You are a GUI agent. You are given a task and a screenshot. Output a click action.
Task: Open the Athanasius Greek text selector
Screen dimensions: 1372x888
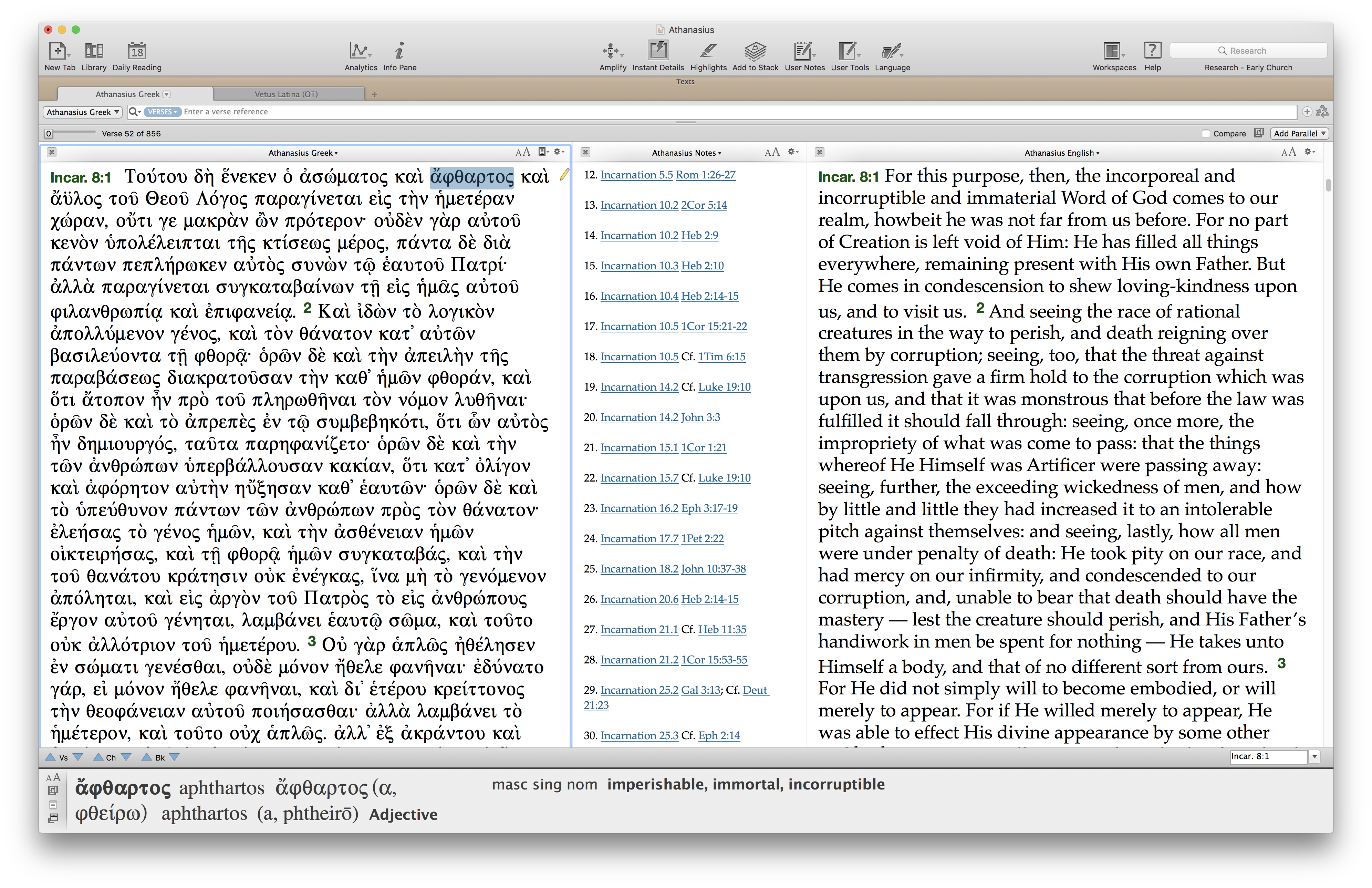(x=82, y=112)
